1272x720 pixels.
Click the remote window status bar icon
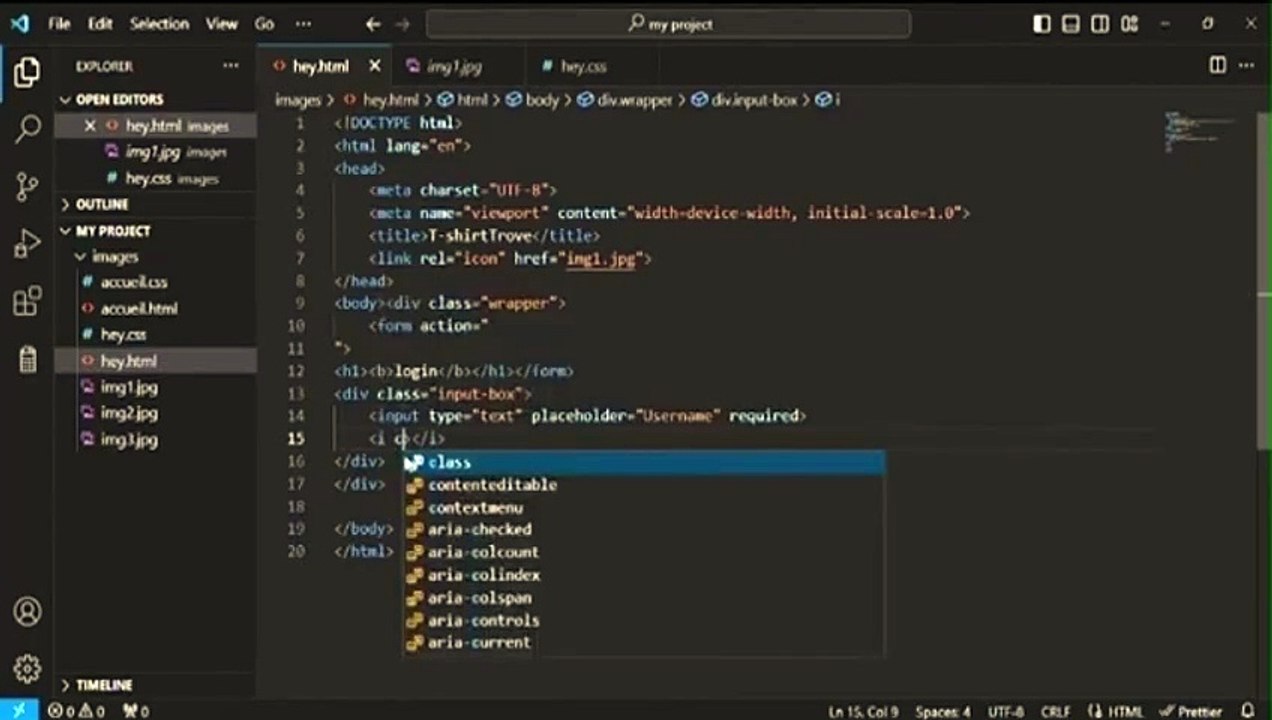click(19, 710)
